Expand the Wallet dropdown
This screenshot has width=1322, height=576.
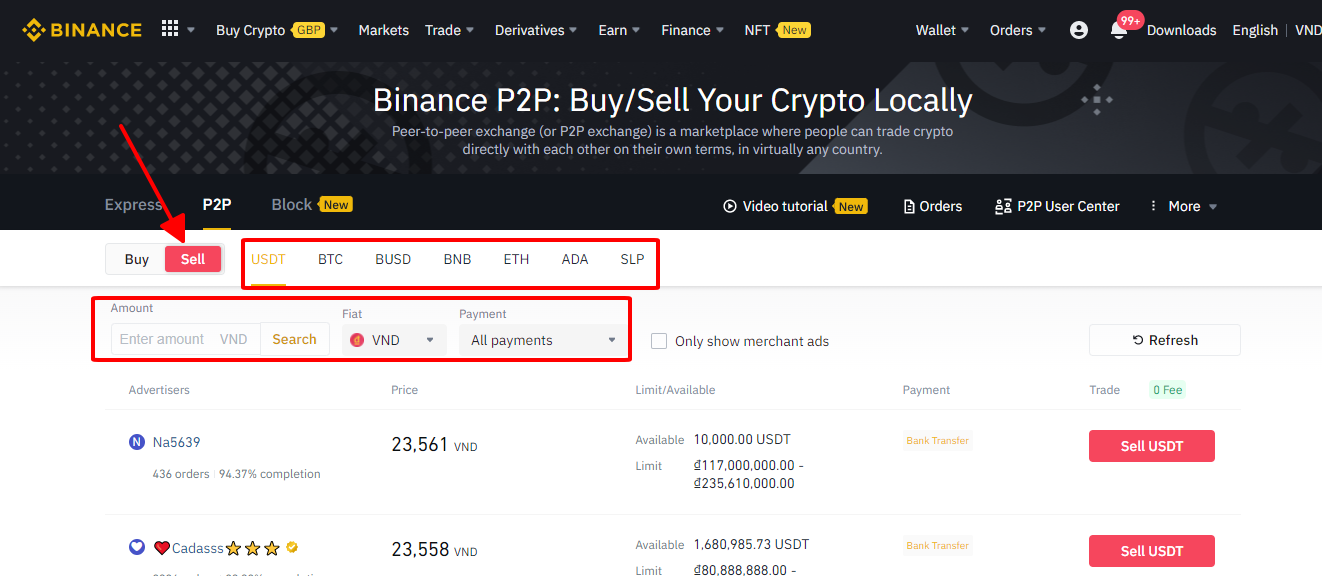click(x=942, y=30)
